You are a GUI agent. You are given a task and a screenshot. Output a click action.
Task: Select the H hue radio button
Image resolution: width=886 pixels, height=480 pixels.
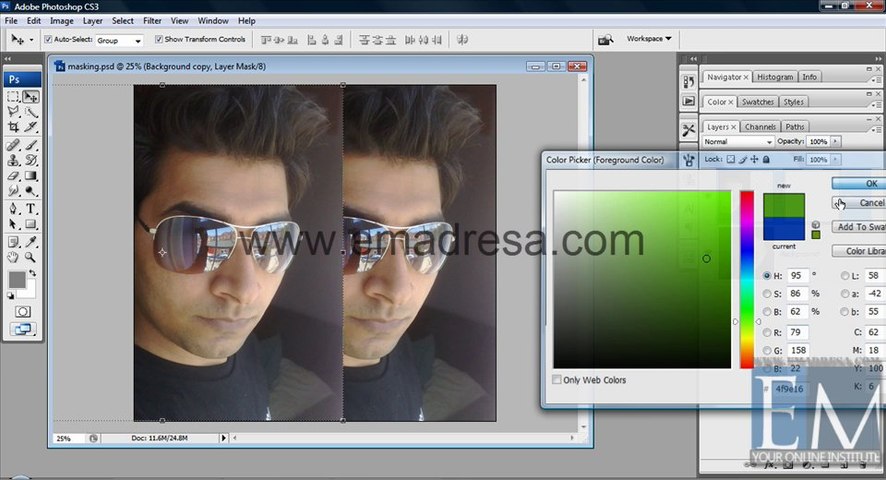coord(767,276)
